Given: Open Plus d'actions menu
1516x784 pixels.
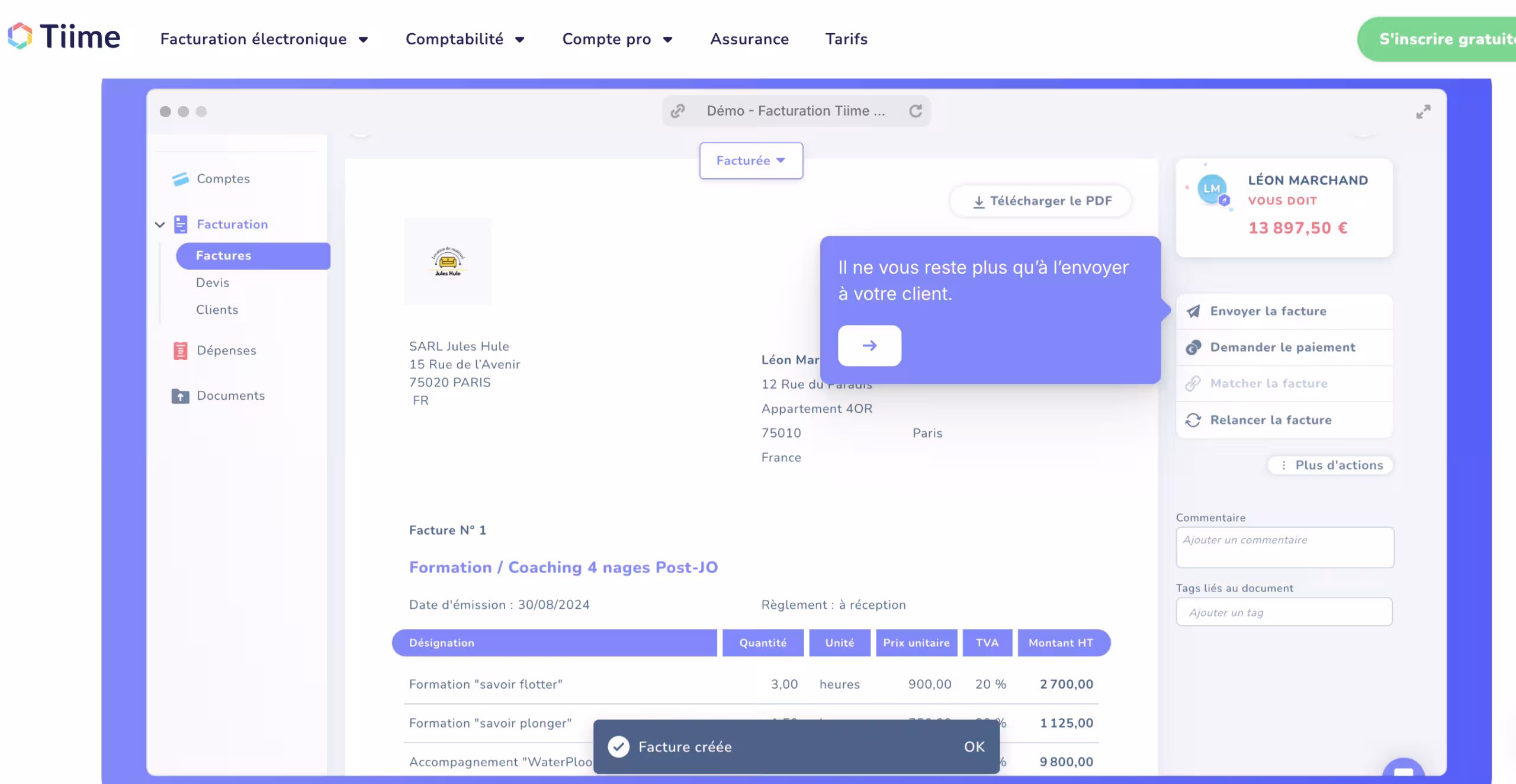Looking at the screenshot, I should 1331,465.
